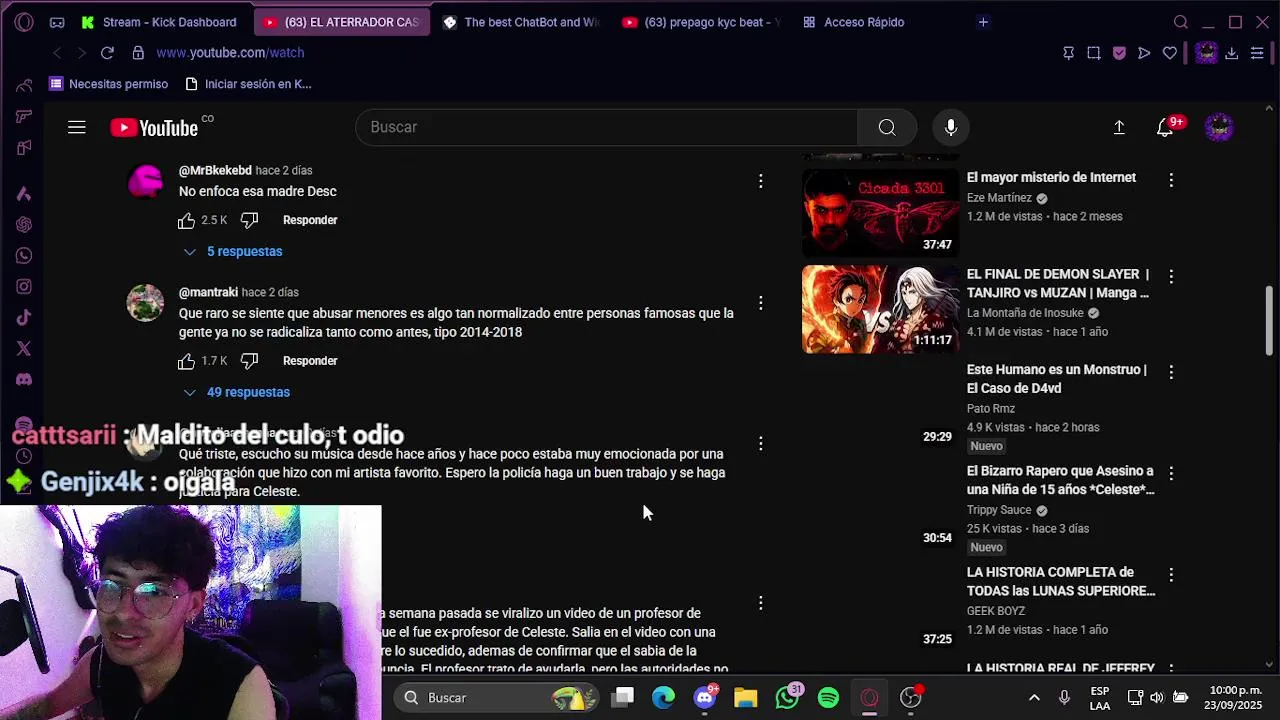Screen dimensions: 1280x720
Task: Dislike the comment by @MrBkekebd
Action: [x=250, y=220]
